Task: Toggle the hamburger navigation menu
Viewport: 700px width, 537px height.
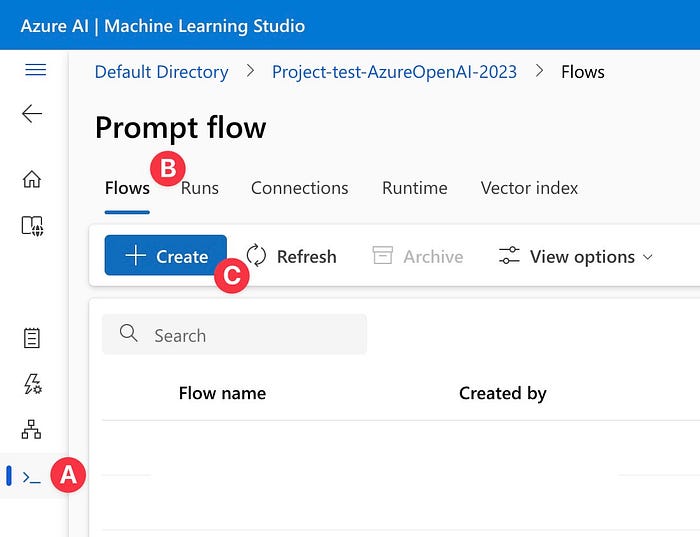Action: point(35,70)
